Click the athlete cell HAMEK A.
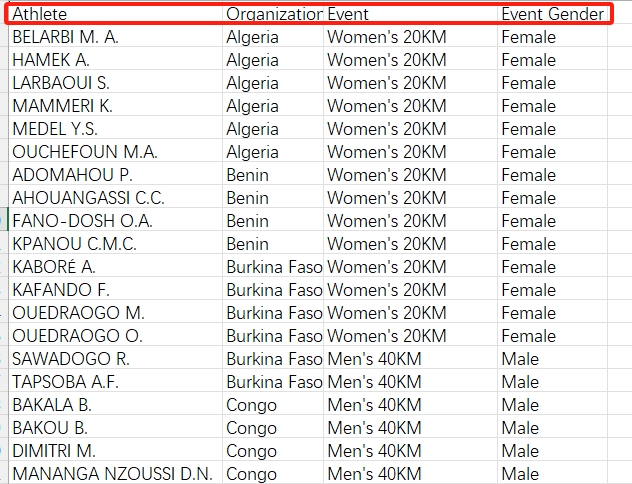The height and width of the screenshot is (484, 632). 115,60
